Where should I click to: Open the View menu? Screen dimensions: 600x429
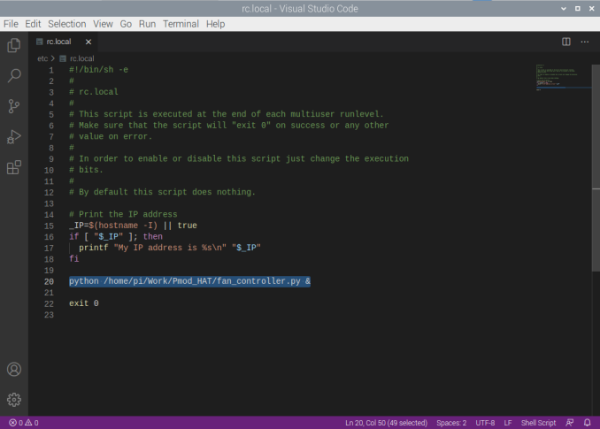coord(103,24)
